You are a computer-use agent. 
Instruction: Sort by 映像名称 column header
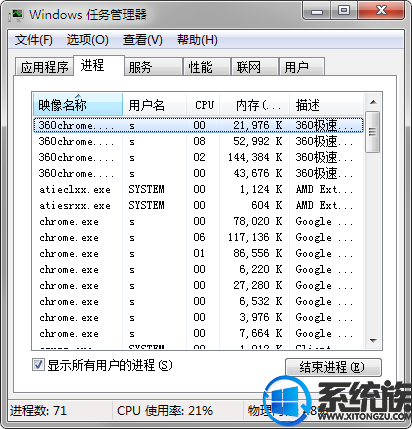coord(78,105)
